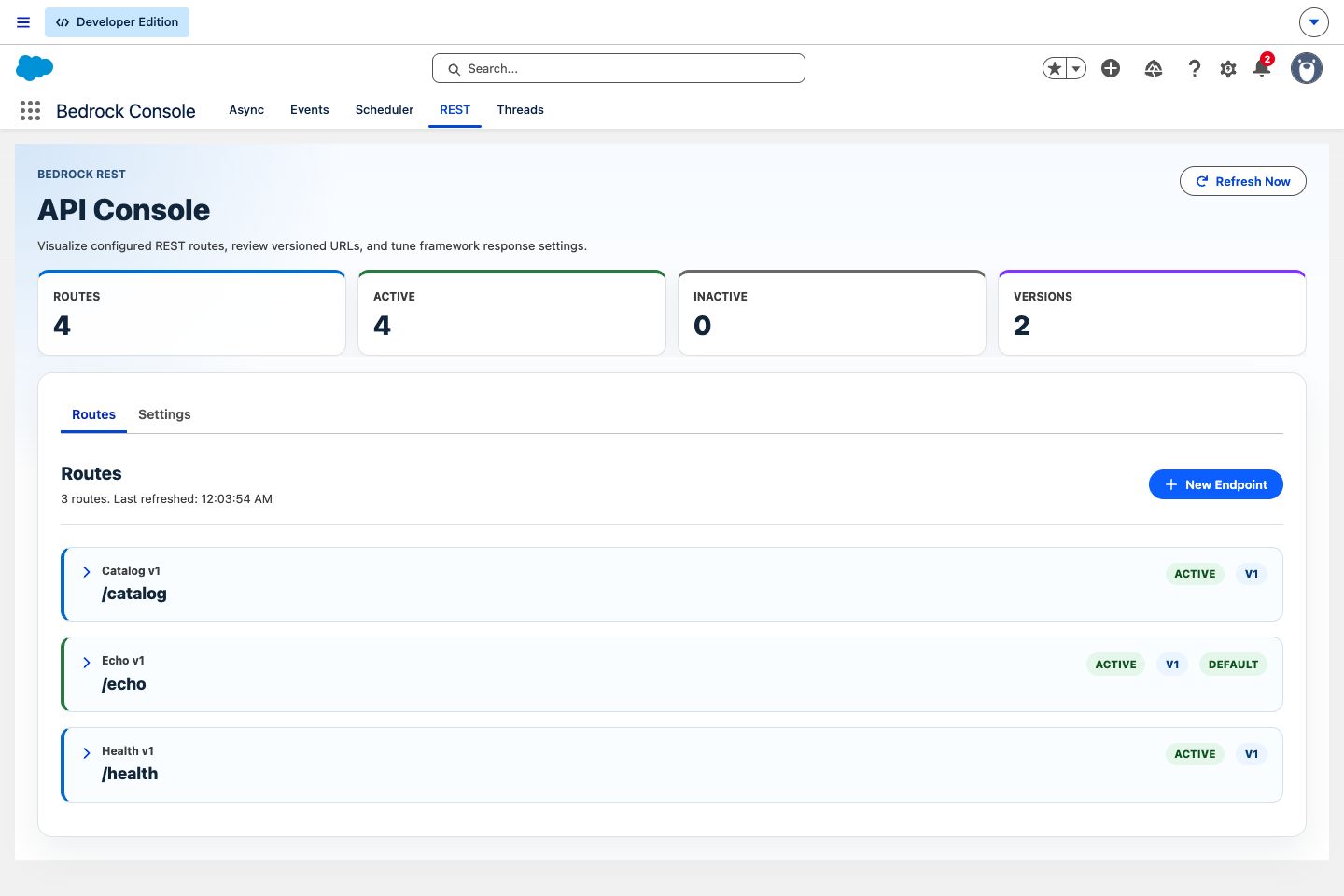Click the 'Catalog v1' route label
Image resolution: width=1344 pixels, height=896 pixels.
(x=131, y=571)
